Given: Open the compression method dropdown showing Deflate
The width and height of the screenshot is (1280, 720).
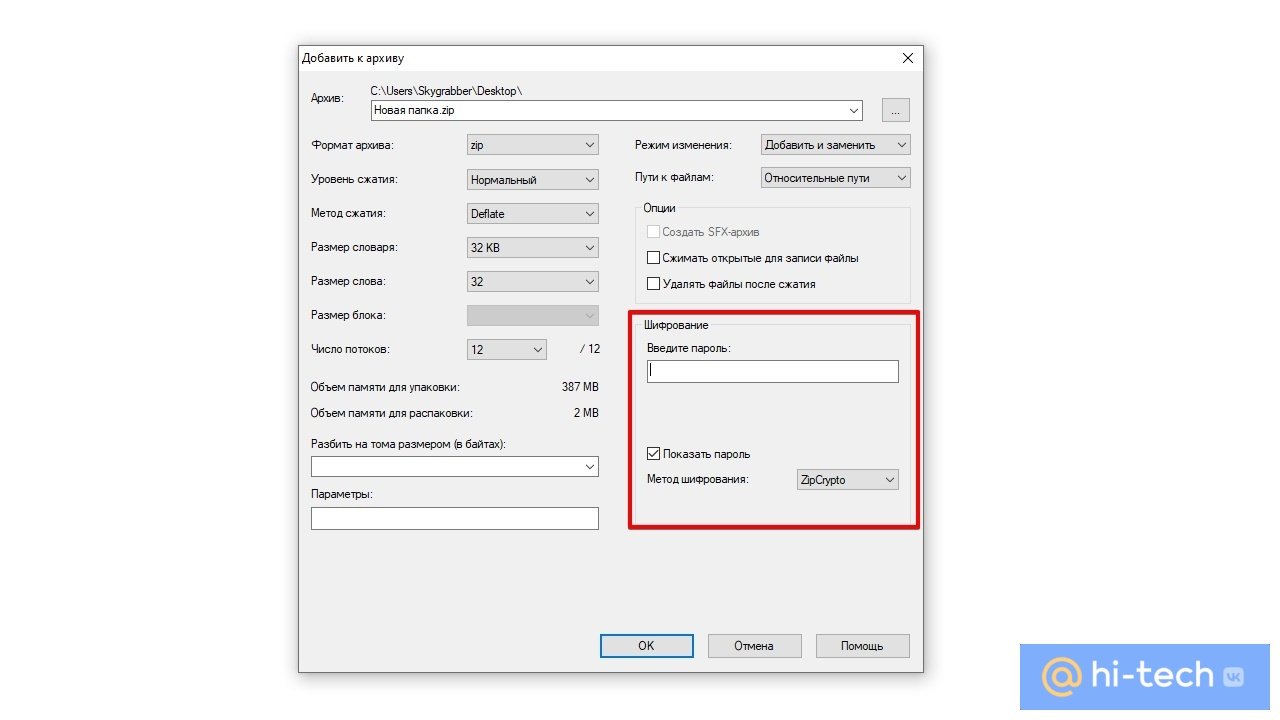Looking at the screenshot, I should click(533, 213).
